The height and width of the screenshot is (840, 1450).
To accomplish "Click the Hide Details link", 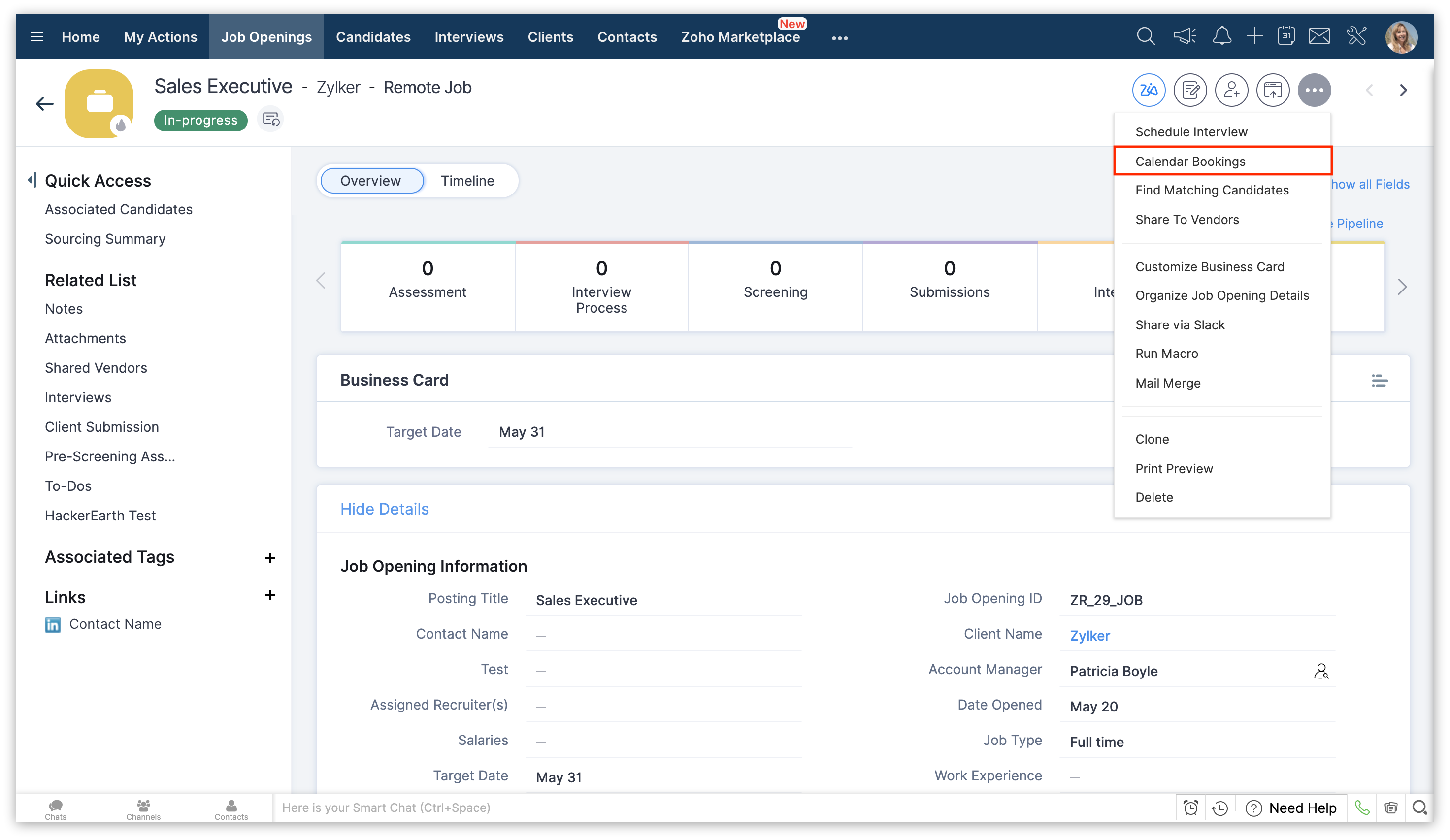I will [384, 509].
